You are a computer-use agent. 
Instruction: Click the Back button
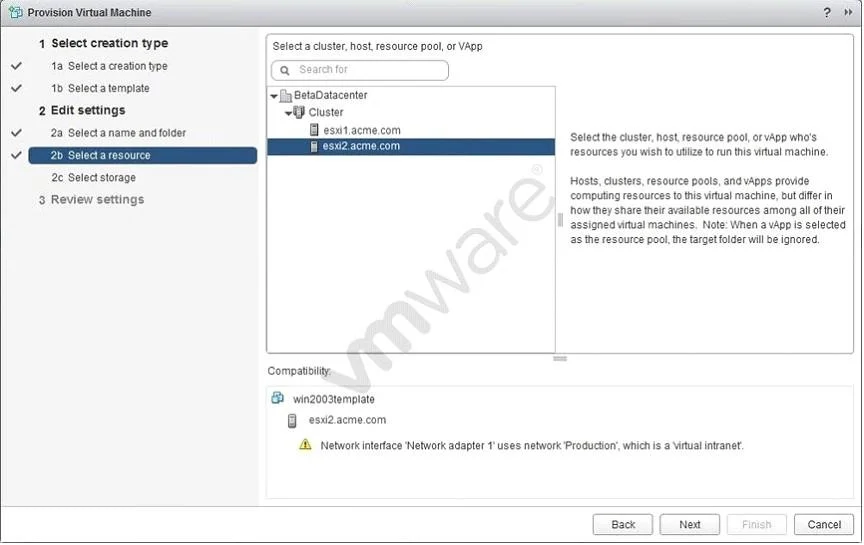click(x=623, y=525)
